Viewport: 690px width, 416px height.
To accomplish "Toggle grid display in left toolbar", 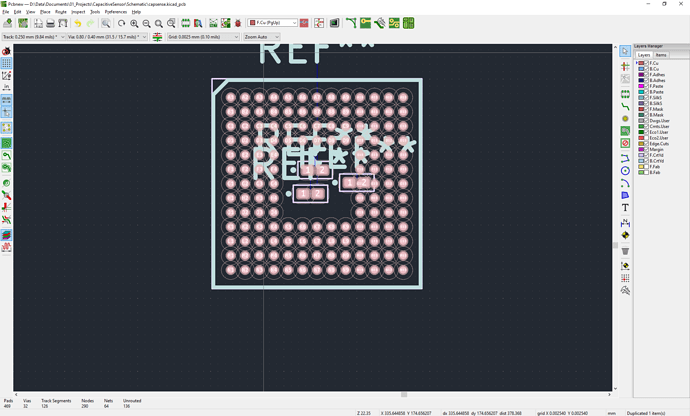I will click(6, 63).
